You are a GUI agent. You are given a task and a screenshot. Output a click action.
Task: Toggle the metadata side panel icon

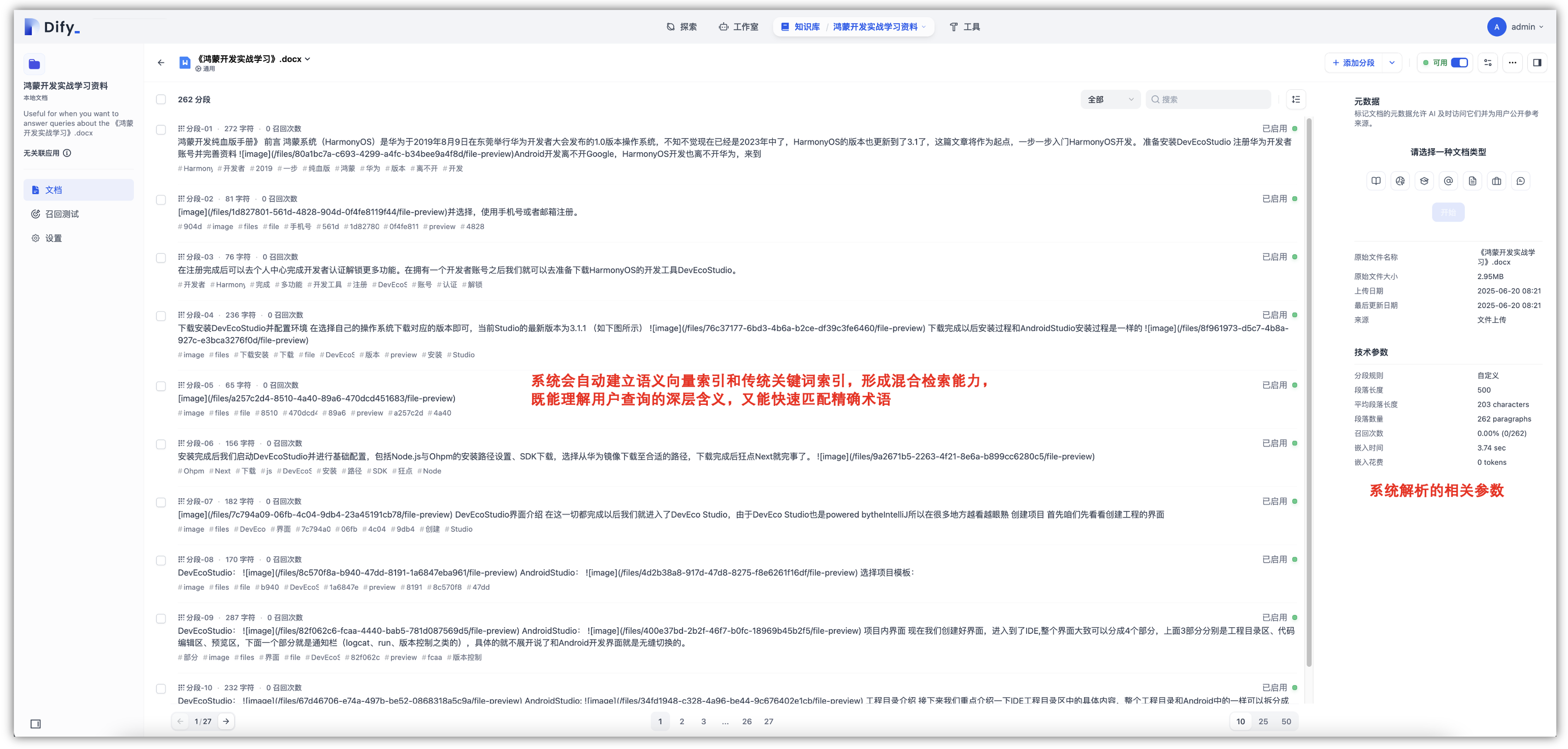pyautogui.click(x=1537, y=62)
